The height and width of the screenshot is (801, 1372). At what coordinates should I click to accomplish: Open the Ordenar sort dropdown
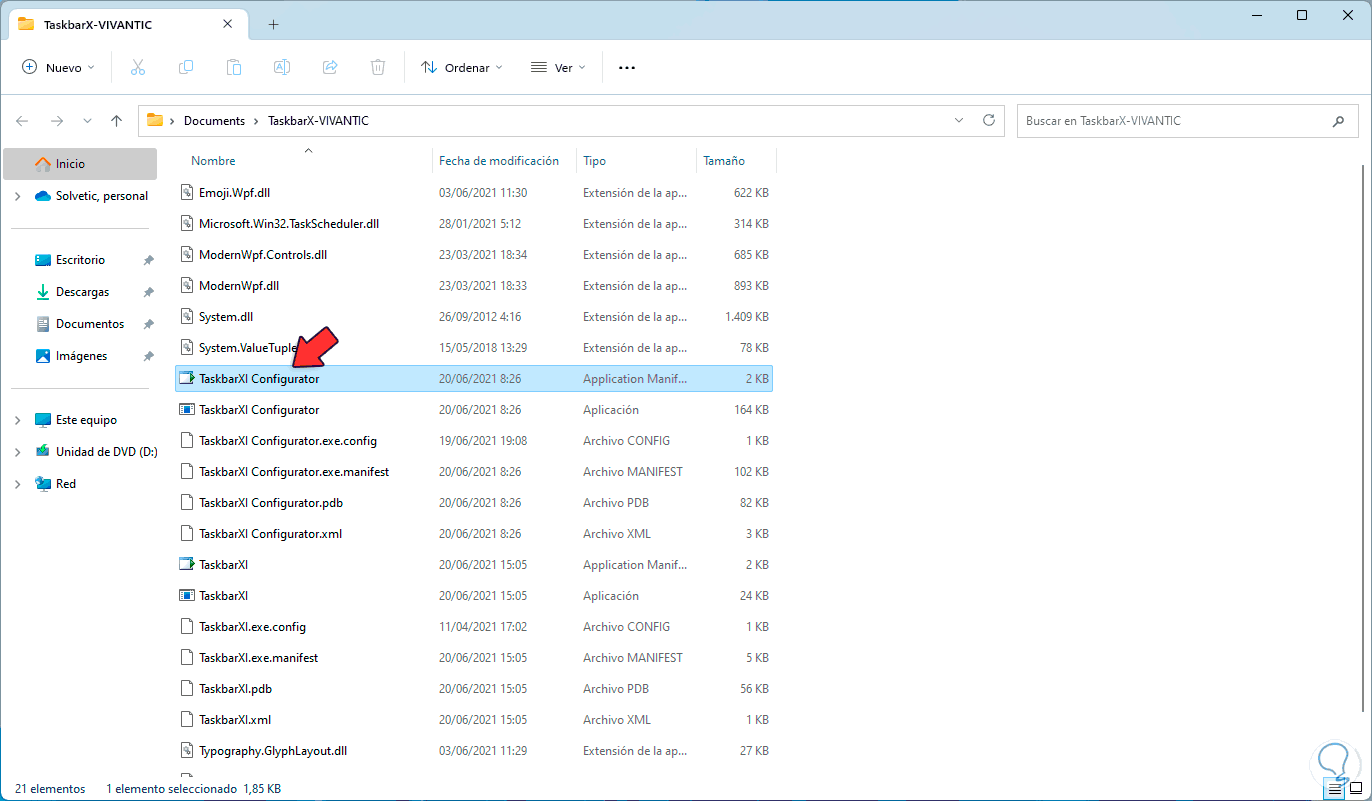[x=461, y=67]
